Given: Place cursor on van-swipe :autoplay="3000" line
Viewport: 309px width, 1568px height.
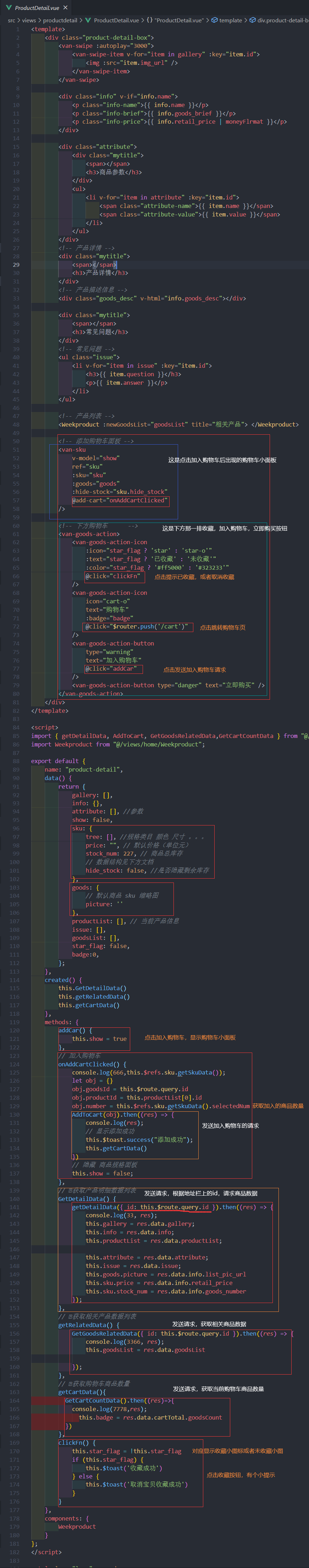Looking at the screenshot, I should pos(106,46).
